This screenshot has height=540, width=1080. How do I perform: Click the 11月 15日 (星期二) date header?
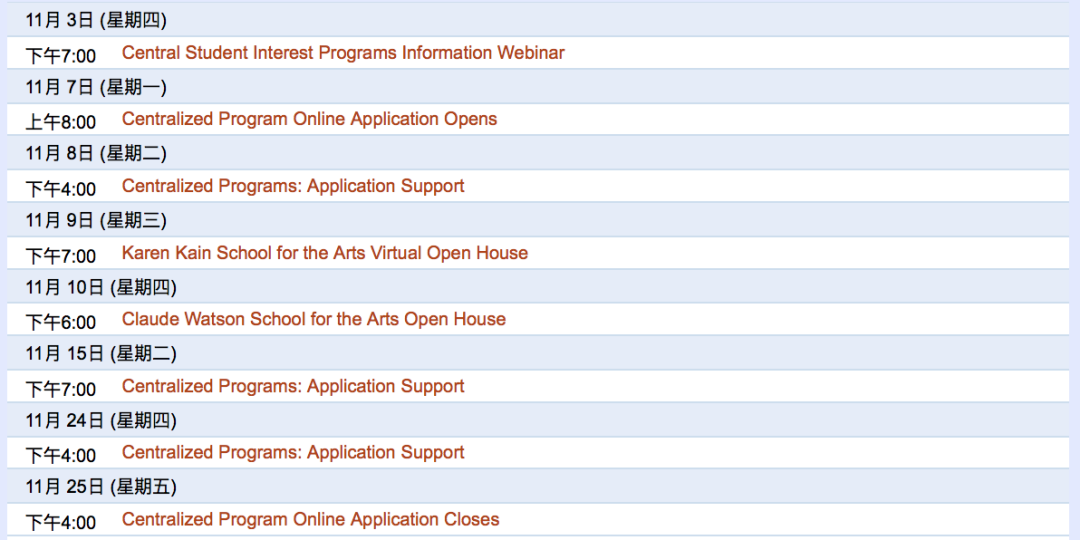pyautogui.click(x=101, y=353)
